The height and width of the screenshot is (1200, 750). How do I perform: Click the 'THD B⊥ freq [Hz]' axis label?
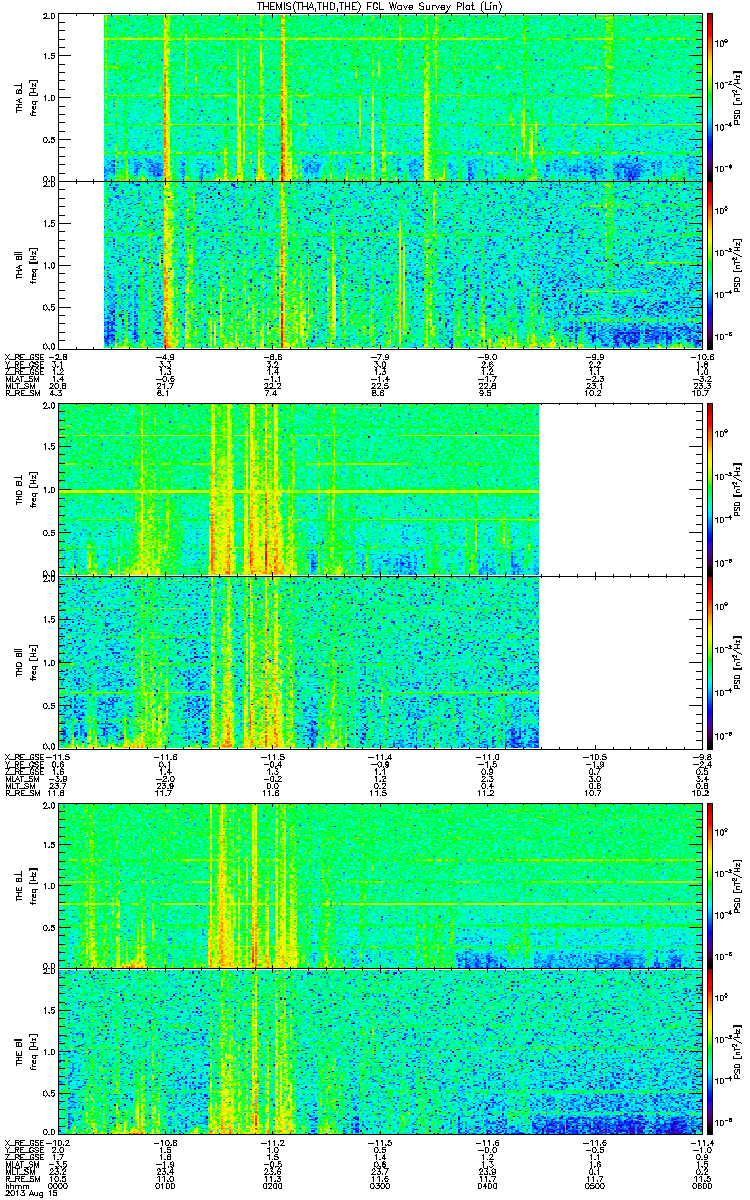pos(25,488)
